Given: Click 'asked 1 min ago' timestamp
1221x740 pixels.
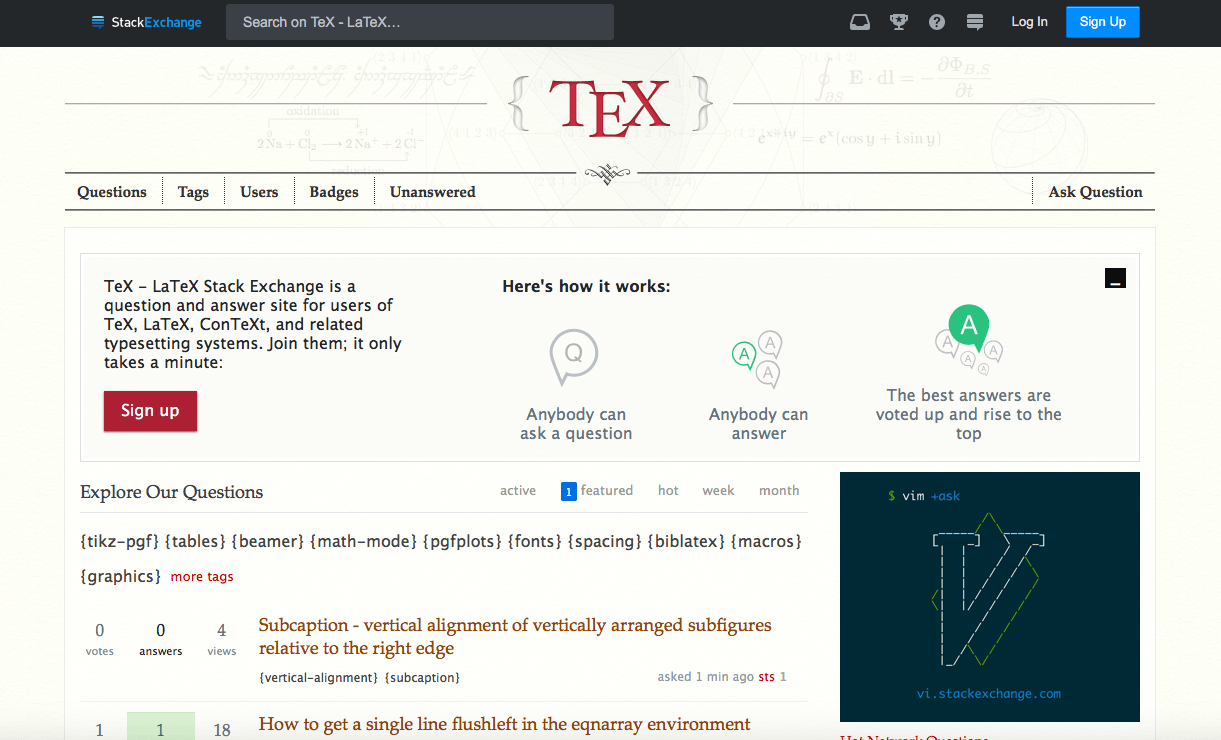Looking at the screenshot, I should pyautogui.click(x=706, y=677).
